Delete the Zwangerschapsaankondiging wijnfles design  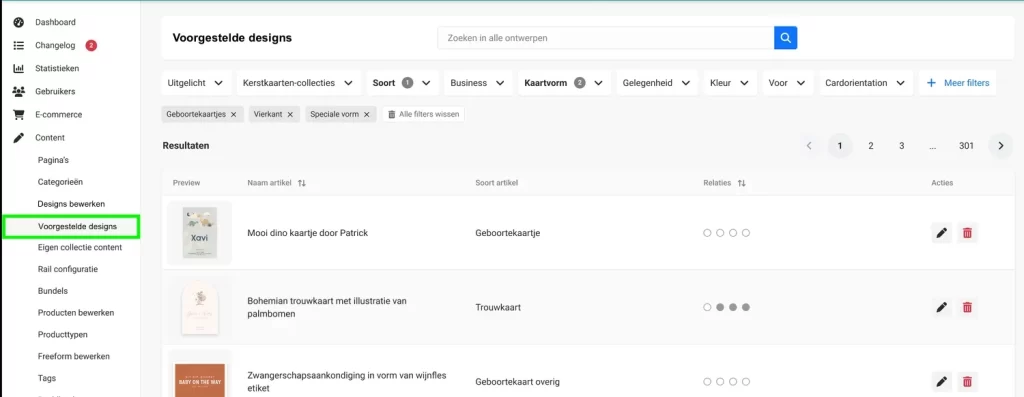(x=967, y=381)
